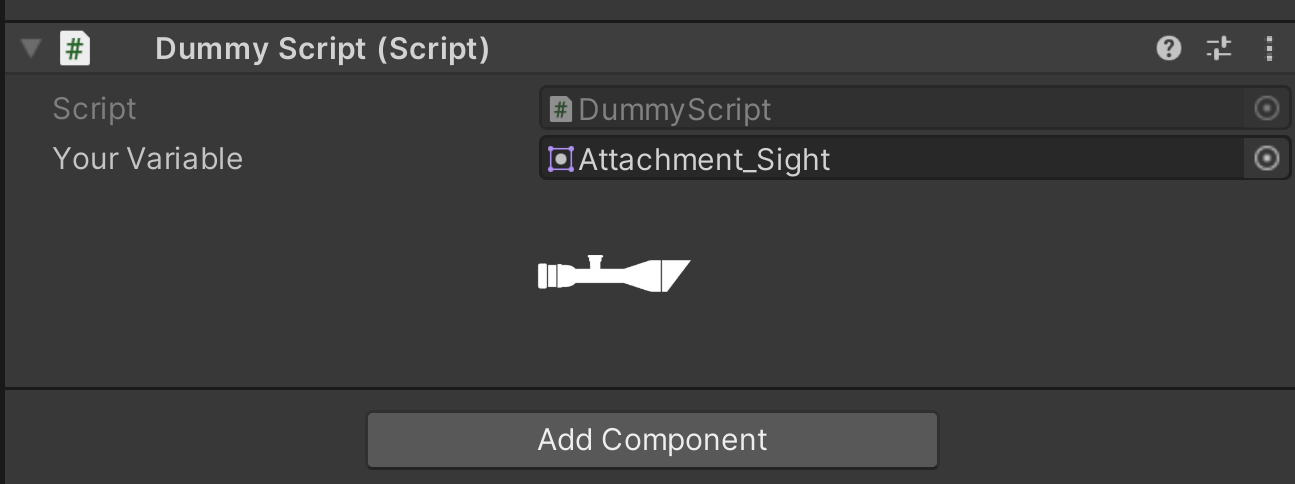The height and width of the screenshot is (484, 1295).
Task: Collapse the Dummy Script component foldout
Action: tap(31, 48)
